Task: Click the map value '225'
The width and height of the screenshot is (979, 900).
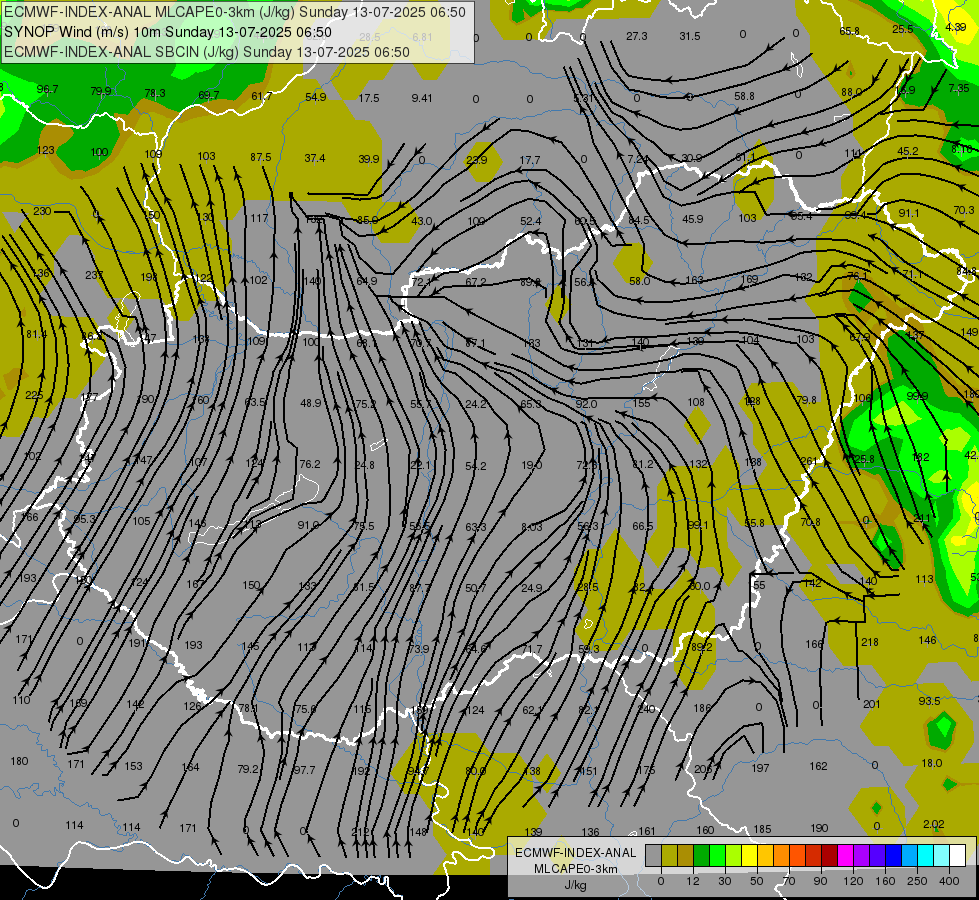Action: [x=34, y=395]
